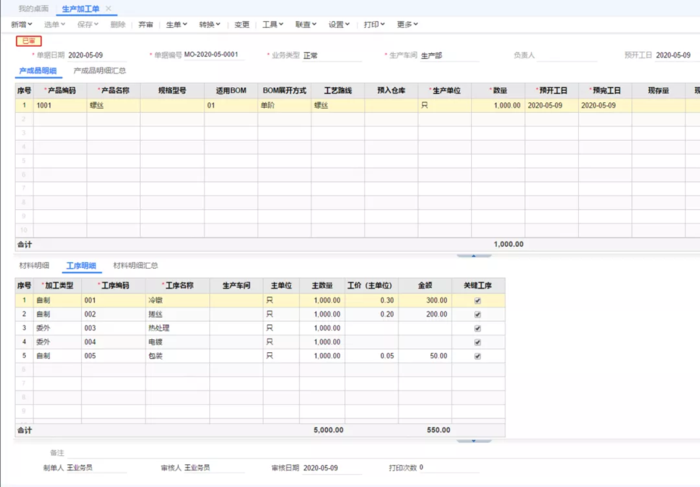This screenshot has width=700, height=487.
Task: Click the 负责人 field
Action: click(567, 55)
